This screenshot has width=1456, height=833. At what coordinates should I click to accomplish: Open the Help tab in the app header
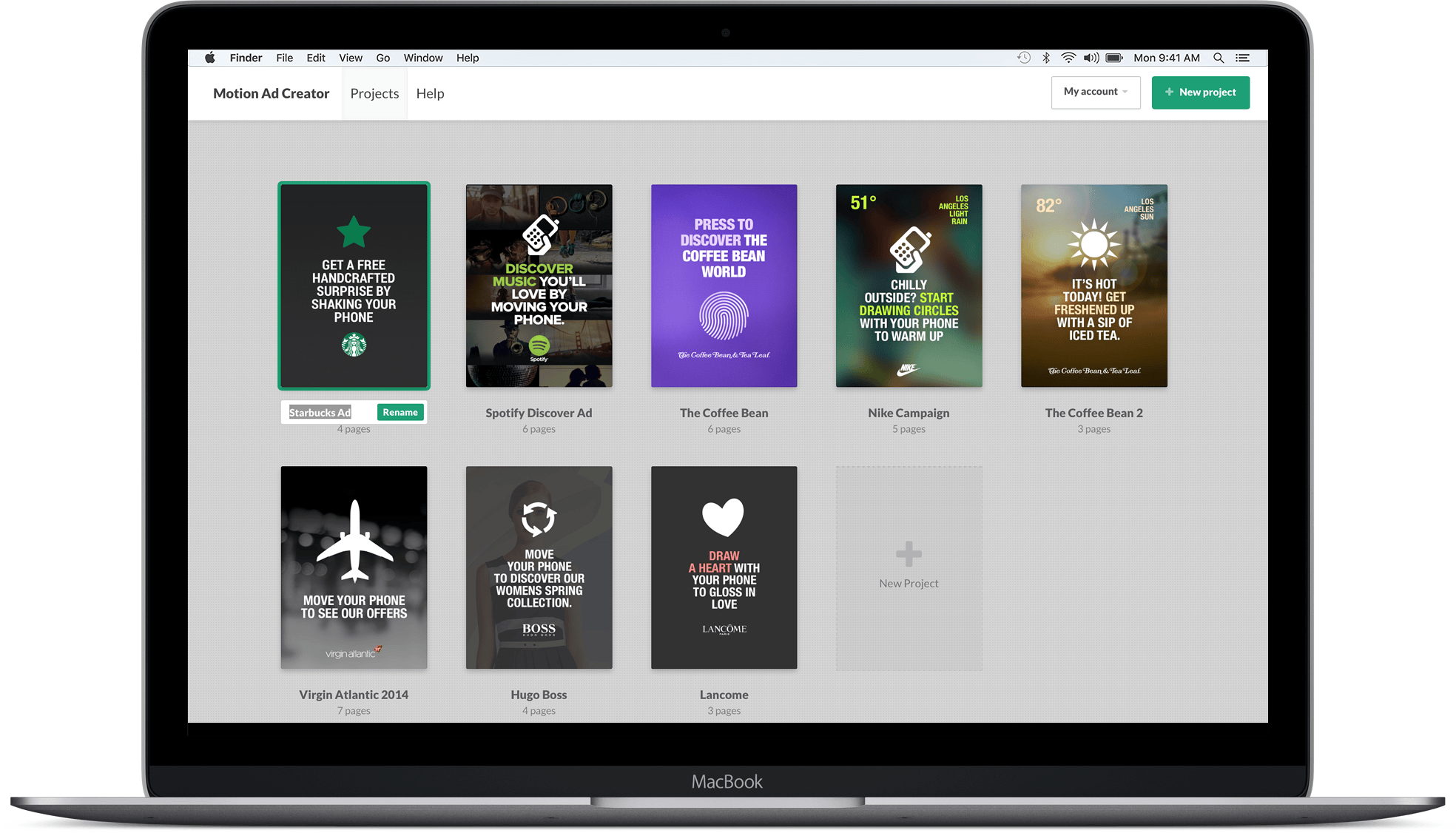coord(430,93)
